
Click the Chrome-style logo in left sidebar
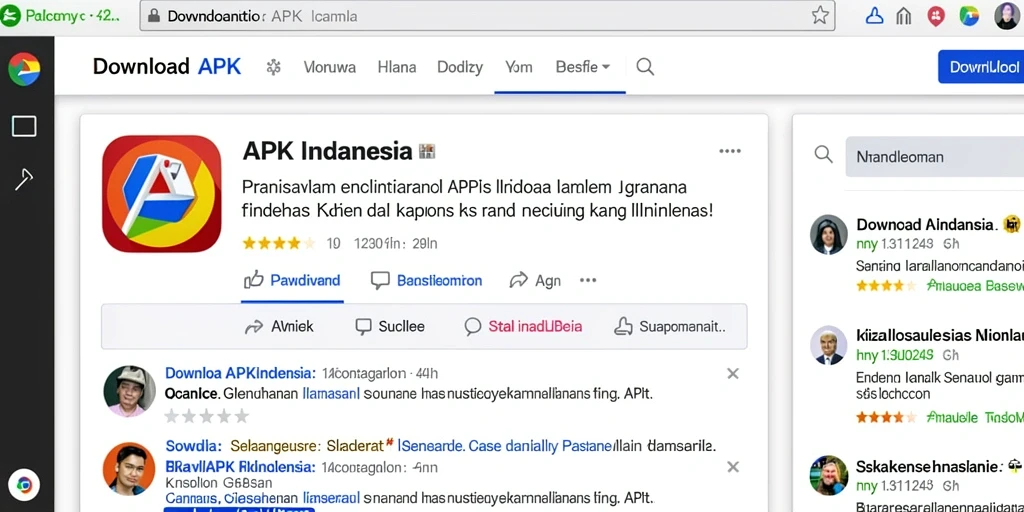24,69
